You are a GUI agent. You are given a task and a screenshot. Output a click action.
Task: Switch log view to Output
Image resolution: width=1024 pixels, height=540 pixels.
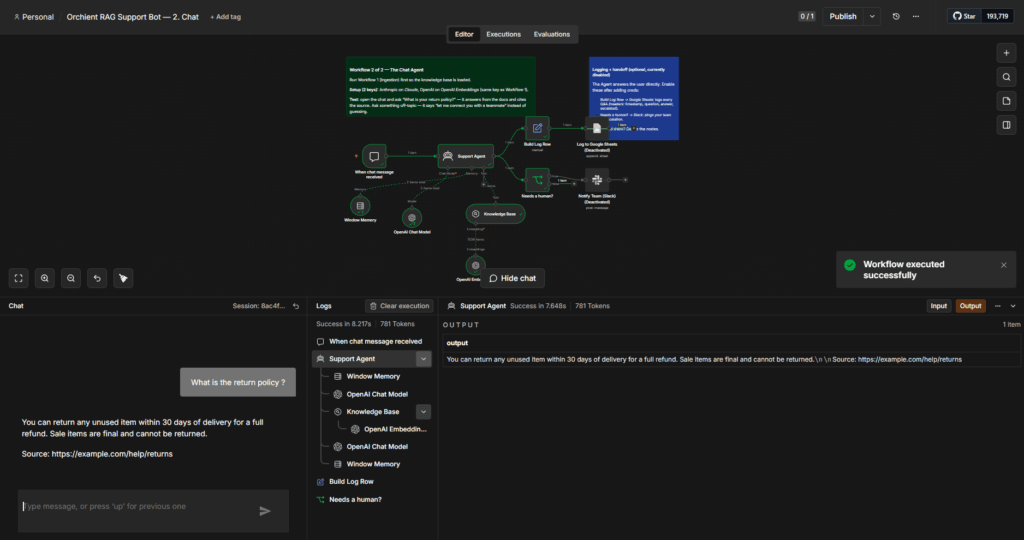[x=970, y=306]
